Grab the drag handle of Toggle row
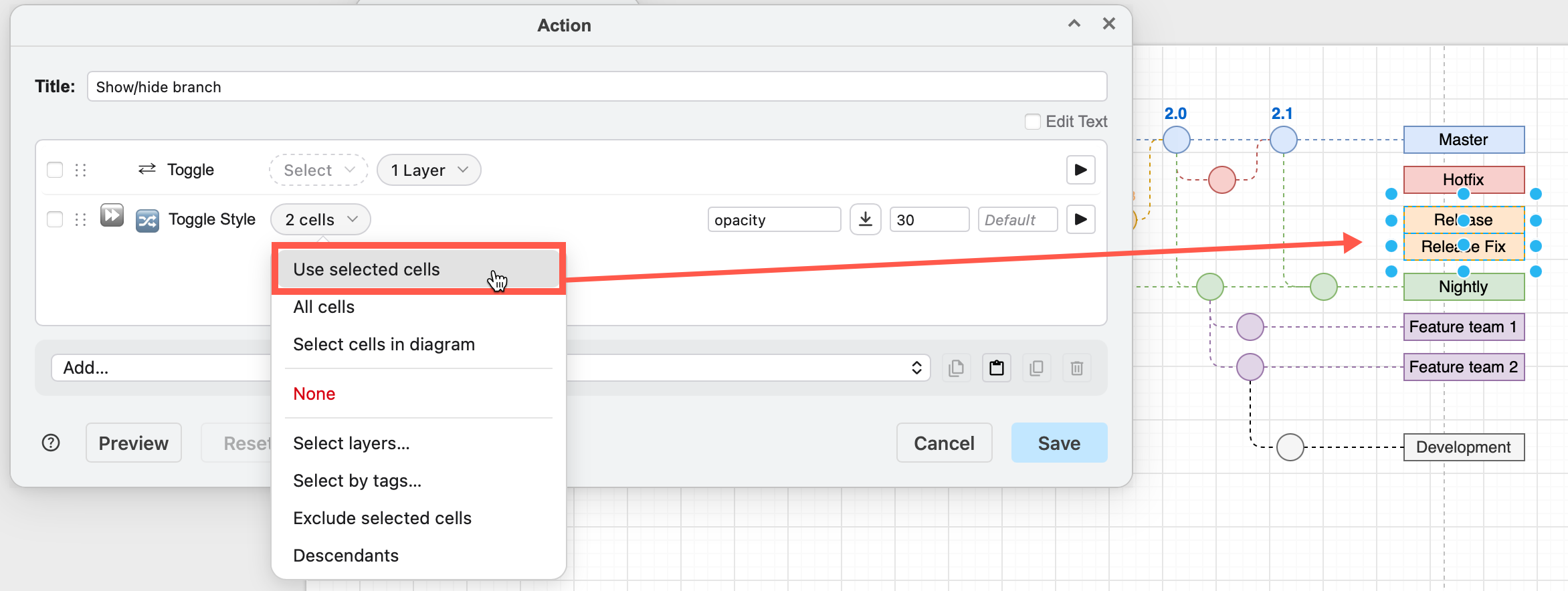Viewport: 1568px width, 591px height. tap(81, 170)
